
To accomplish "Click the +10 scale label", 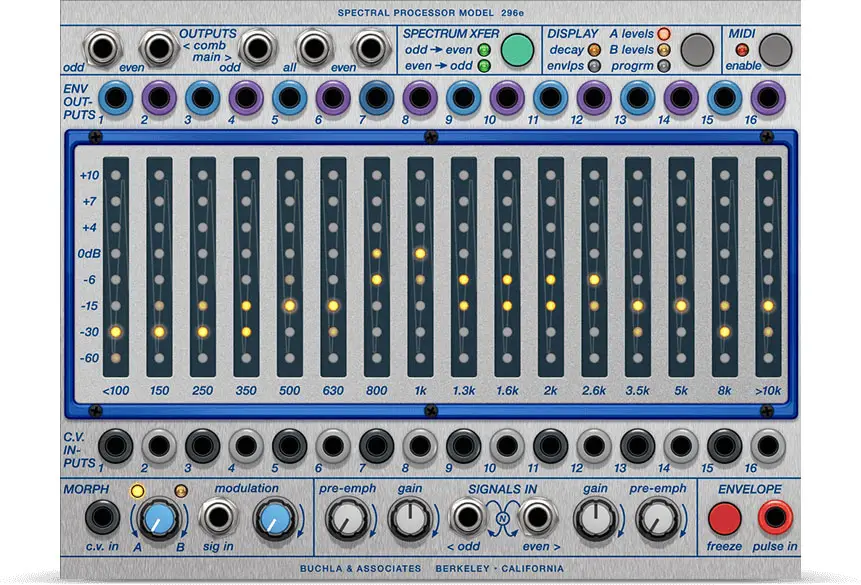I will tap(90, 176).
